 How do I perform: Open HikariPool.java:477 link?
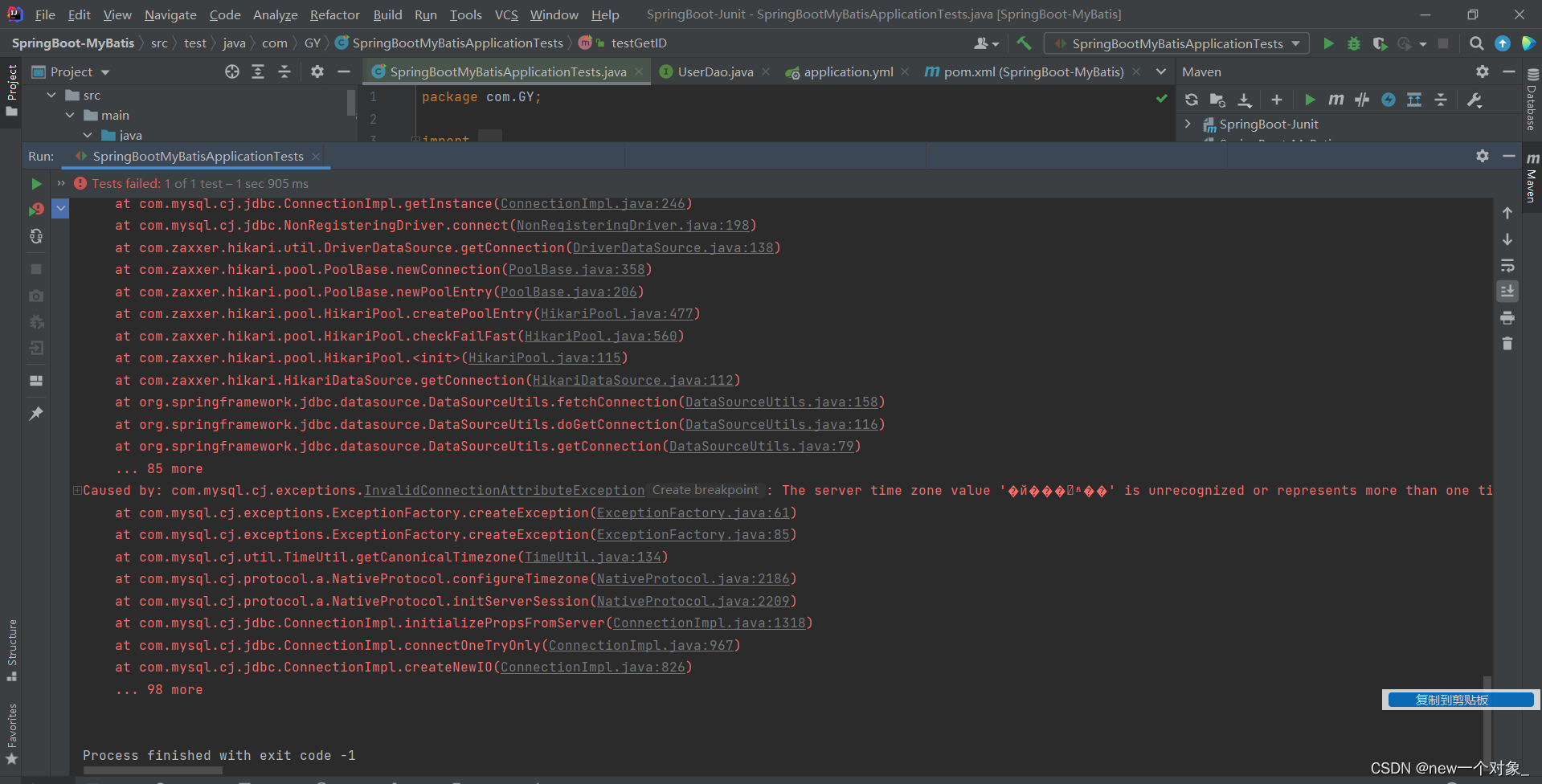click(616, 314)
